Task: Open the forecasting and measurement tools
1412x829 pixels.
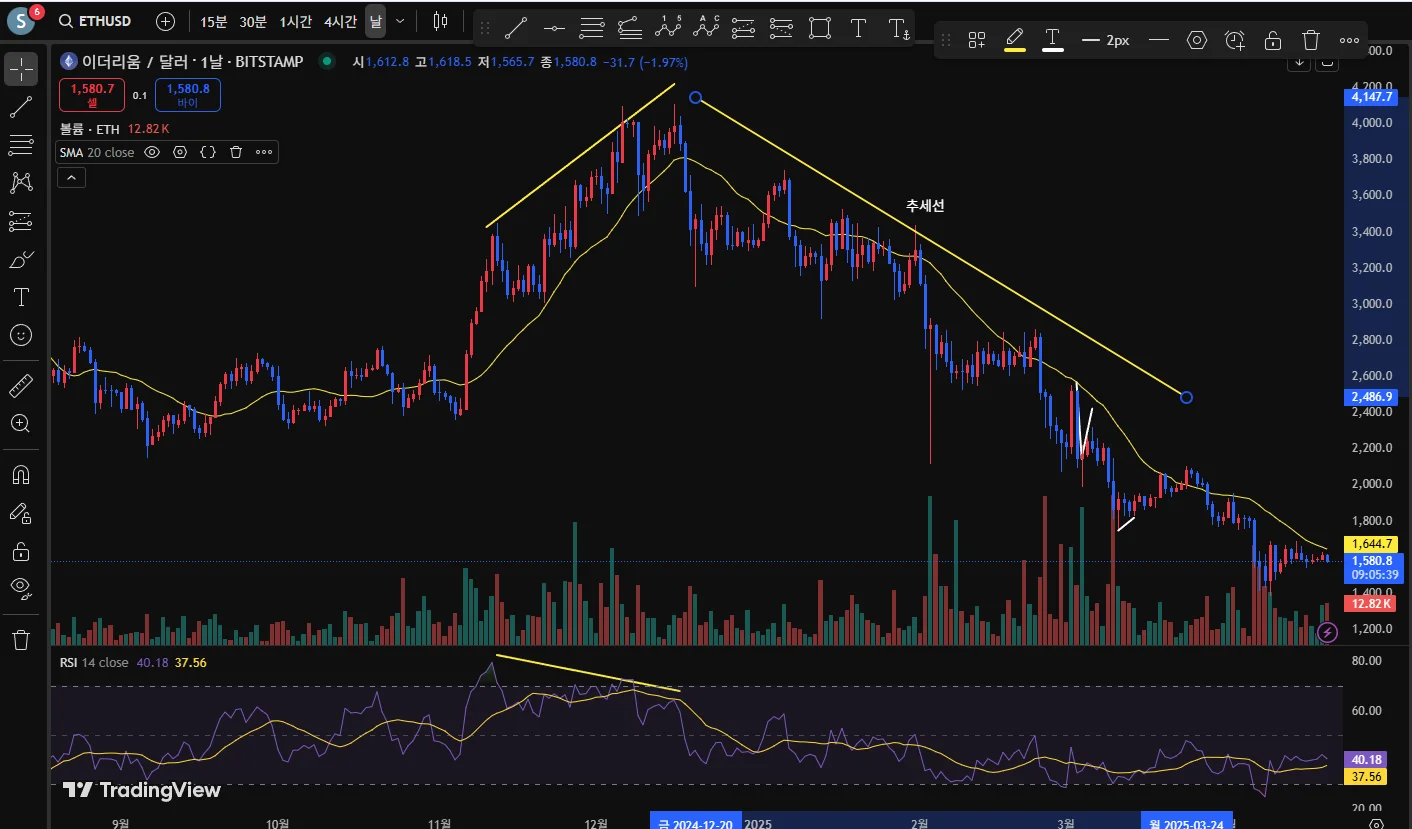Action: point(21,221)
